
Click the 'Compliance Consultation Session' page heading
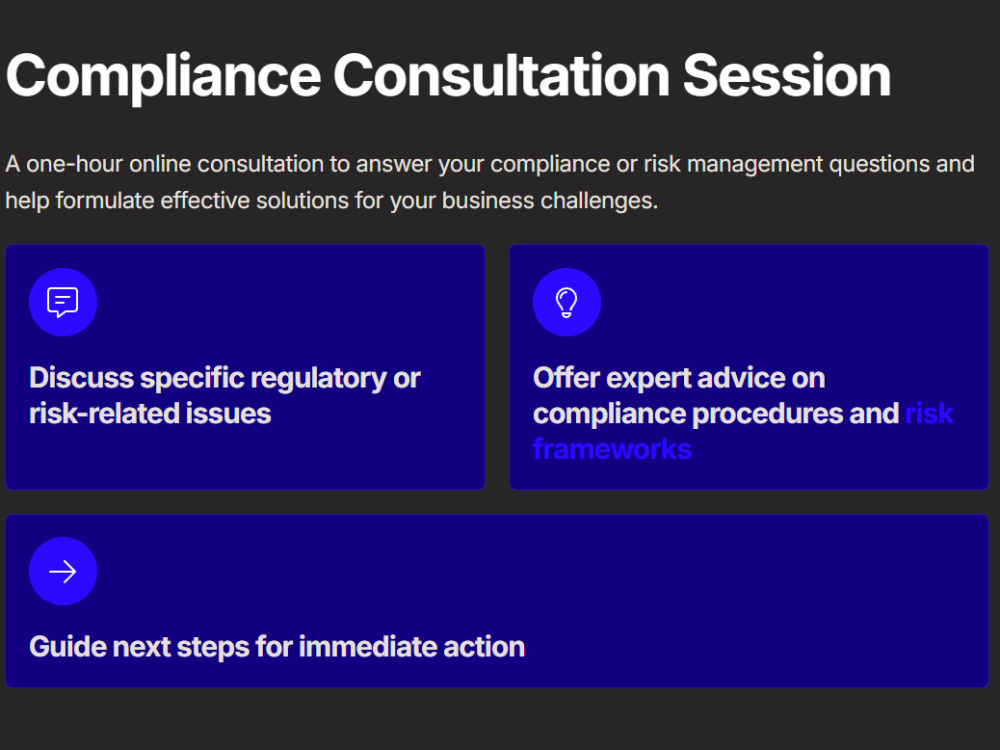(x=448, y=77)
